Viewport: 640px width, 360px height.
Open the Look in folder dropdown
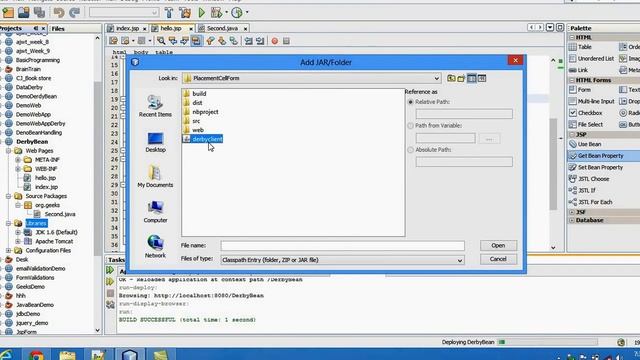tap(436, 78)
